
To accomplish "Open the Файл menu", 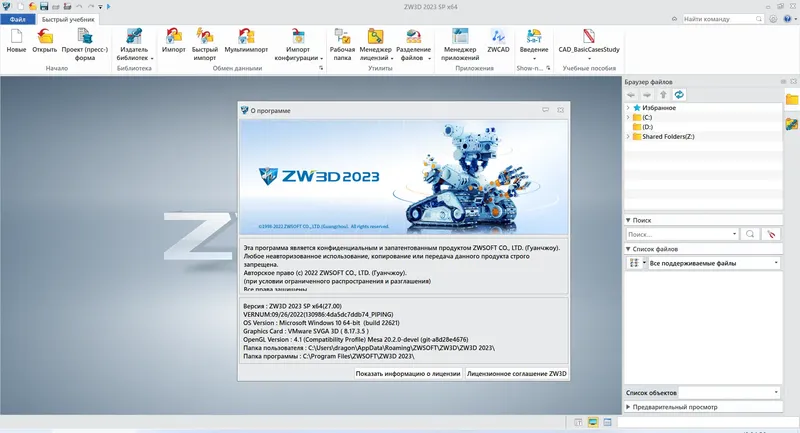I will pos(17,19).
